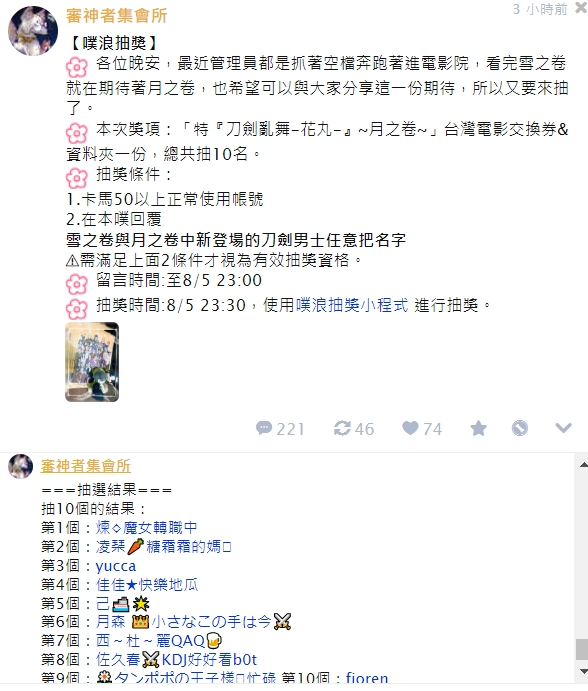Favorite the plurk with the star icon
588x691 pixels.
pos(478,428)
